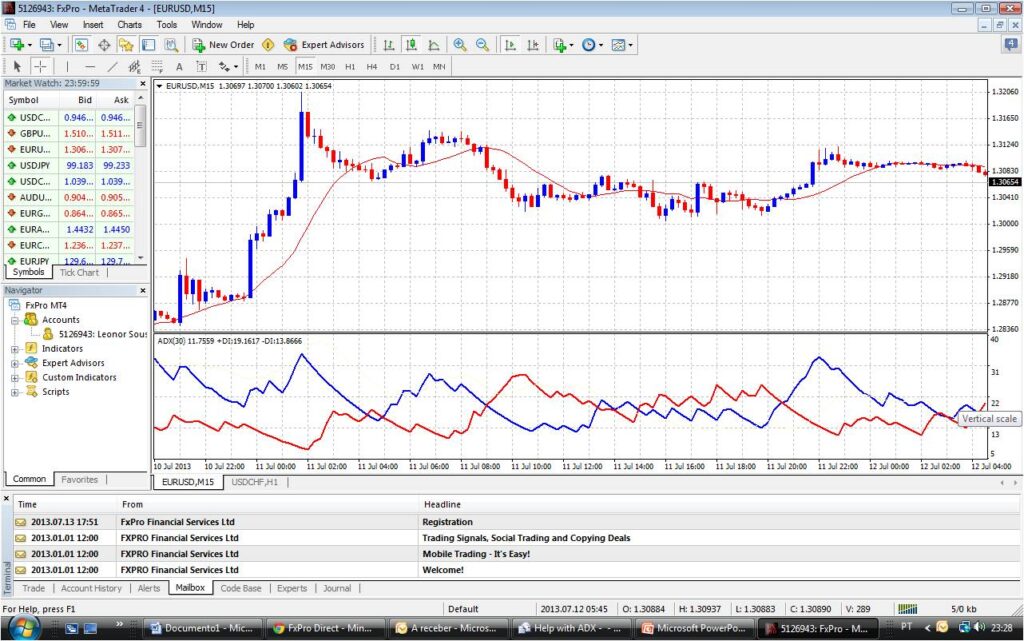Expand the Indicators tree node

[15, 349]
